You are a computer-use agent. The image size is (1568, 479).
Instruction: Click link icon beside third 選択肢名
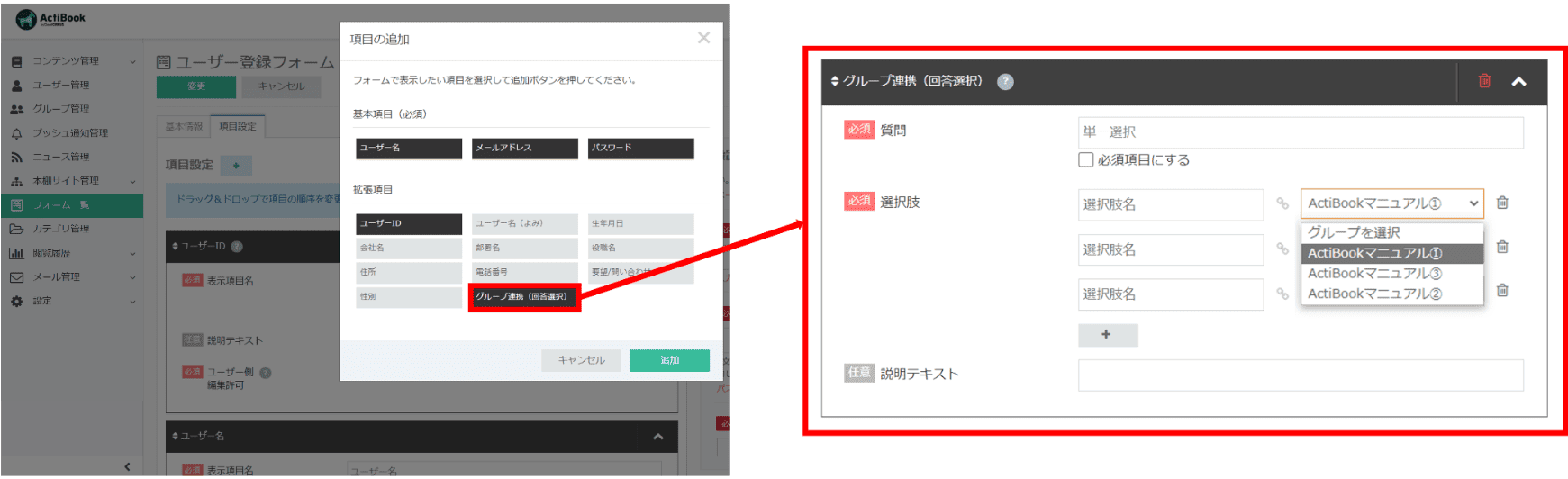[1282, 294]
